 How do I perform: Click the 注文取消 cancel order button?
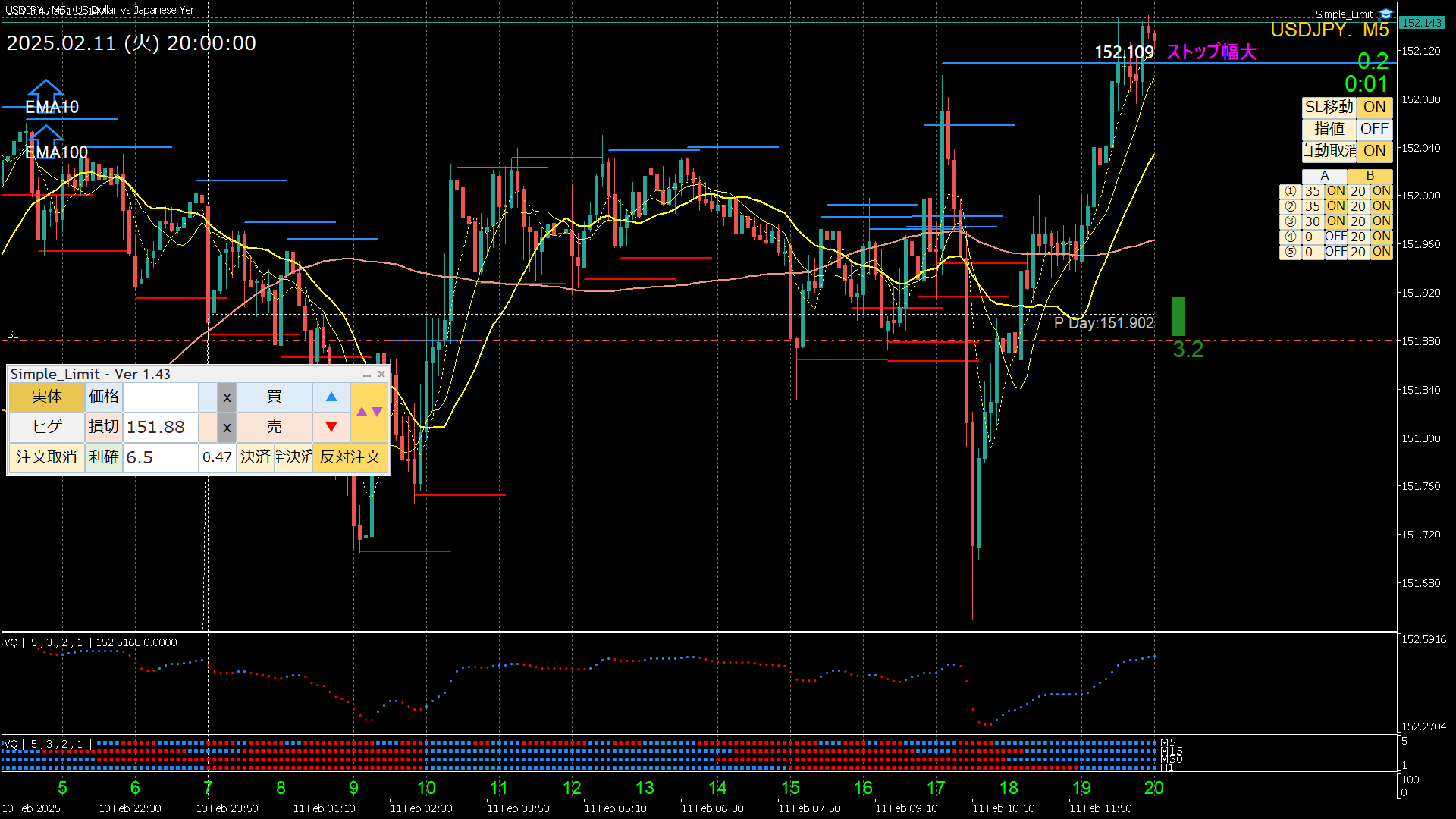pyautogui.click(x=47, y=457)
